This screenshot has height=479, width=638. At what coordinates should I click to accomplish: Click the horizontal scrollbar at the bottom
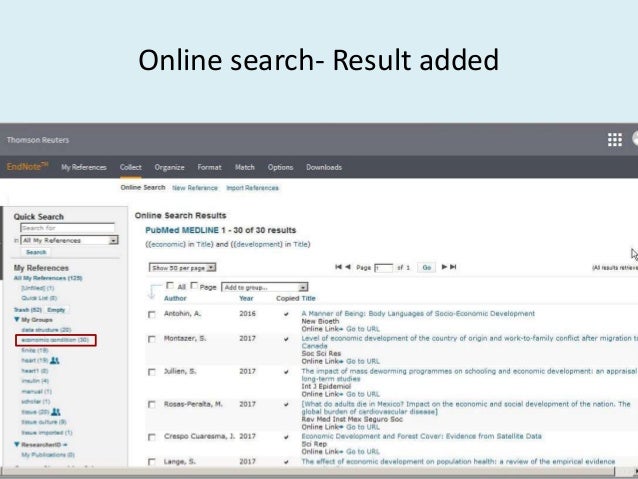309,472
